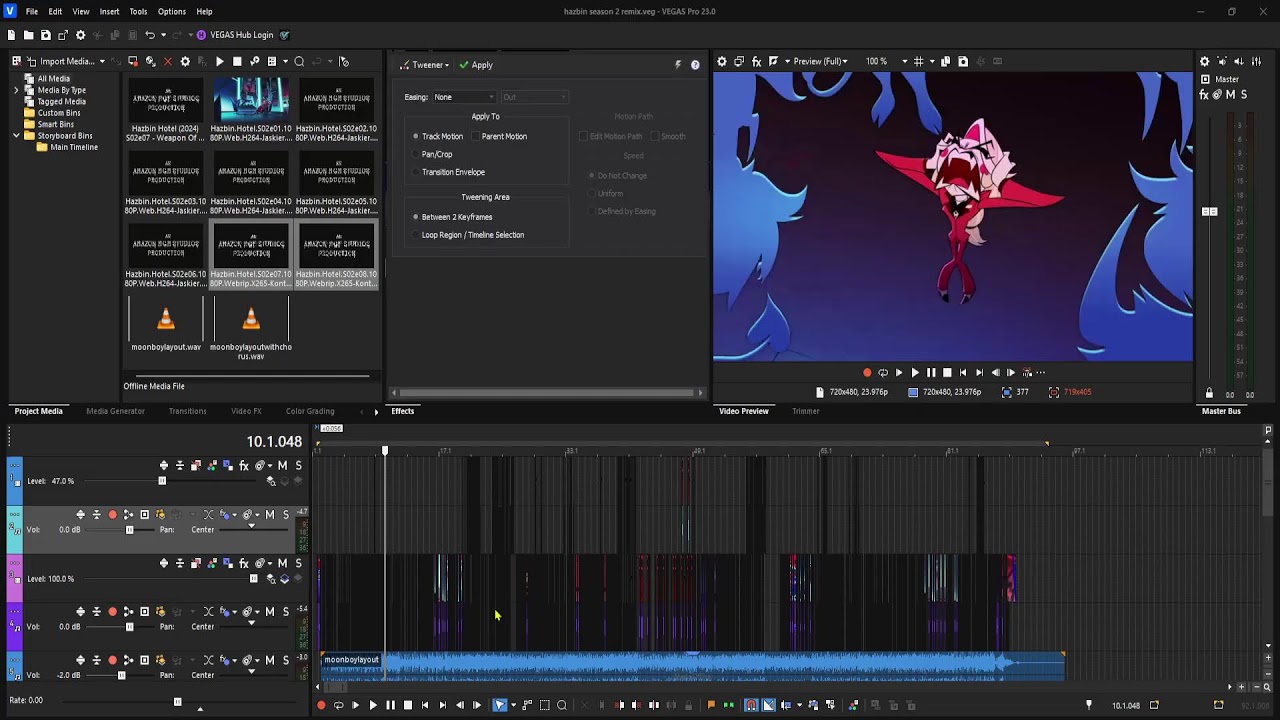Switch to the Media Generator tab
The height and width of the screenshot is (720, 1280).
pos(115,411)
